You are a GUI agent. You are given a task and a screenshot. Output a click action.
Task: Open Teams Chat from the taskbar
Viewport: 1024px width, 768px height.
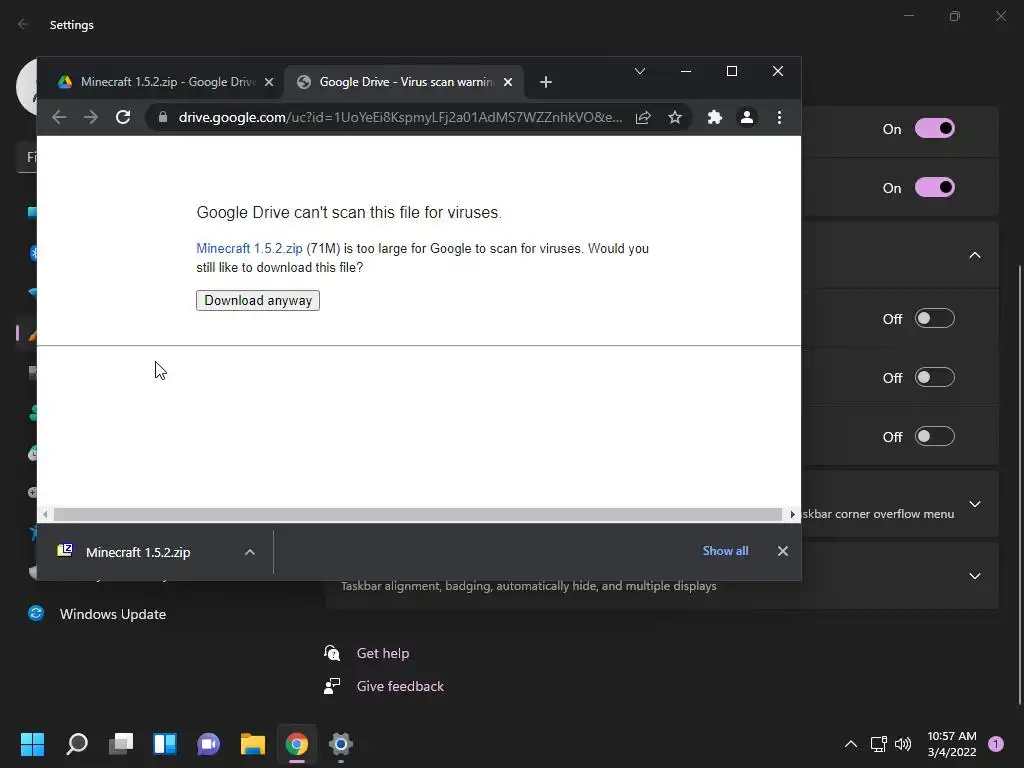(x=209, y=744)
